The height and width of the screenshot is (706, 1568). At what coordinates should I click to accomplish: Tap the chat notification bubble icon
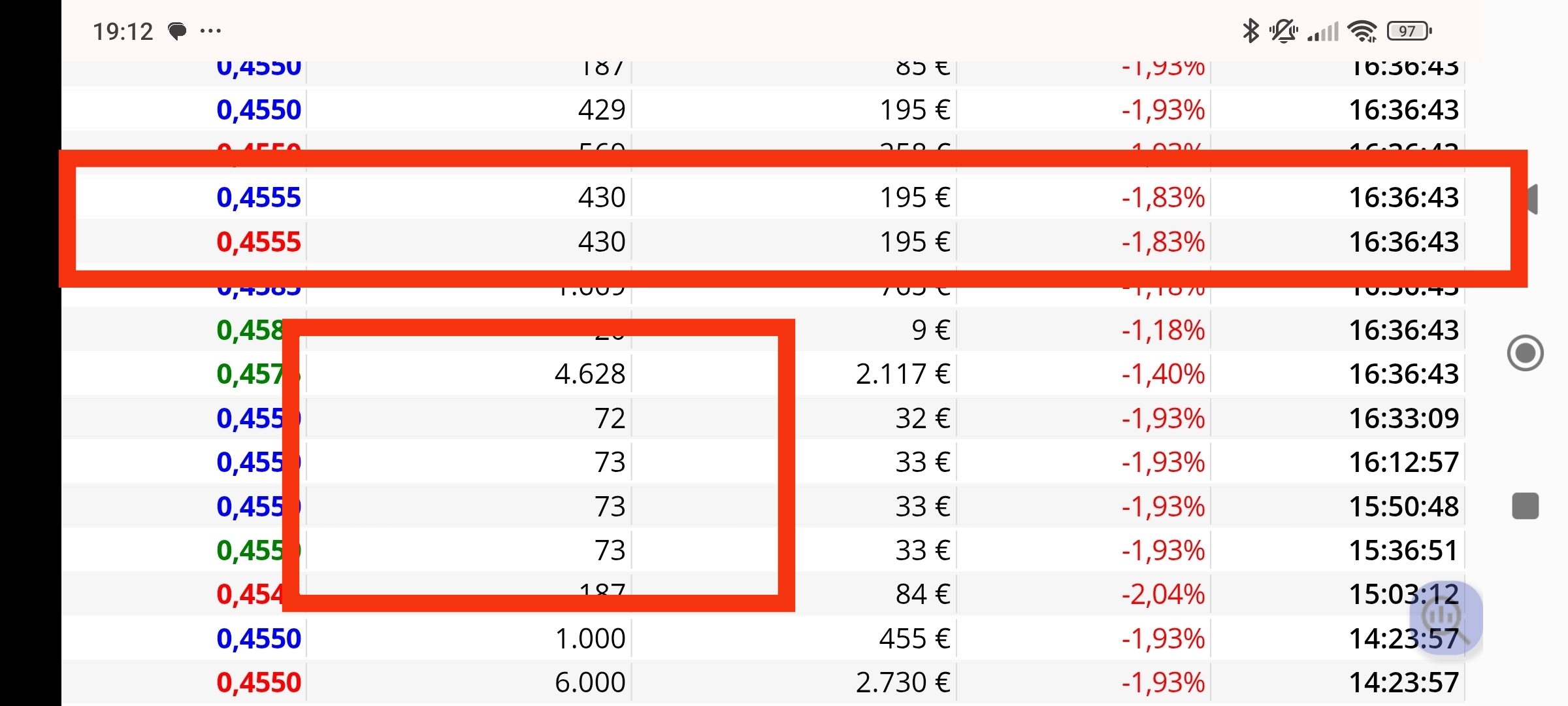point(177,31)
